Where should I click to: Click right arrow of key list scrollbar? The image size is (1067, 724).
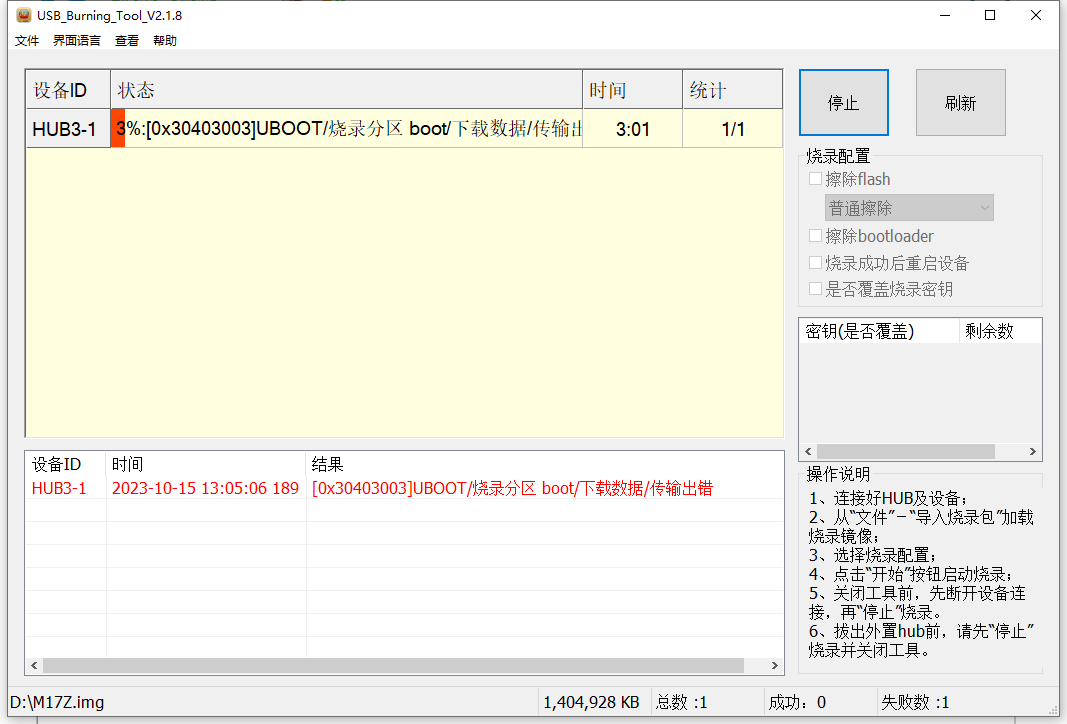pyautogui.click(x=1032, y=451)
